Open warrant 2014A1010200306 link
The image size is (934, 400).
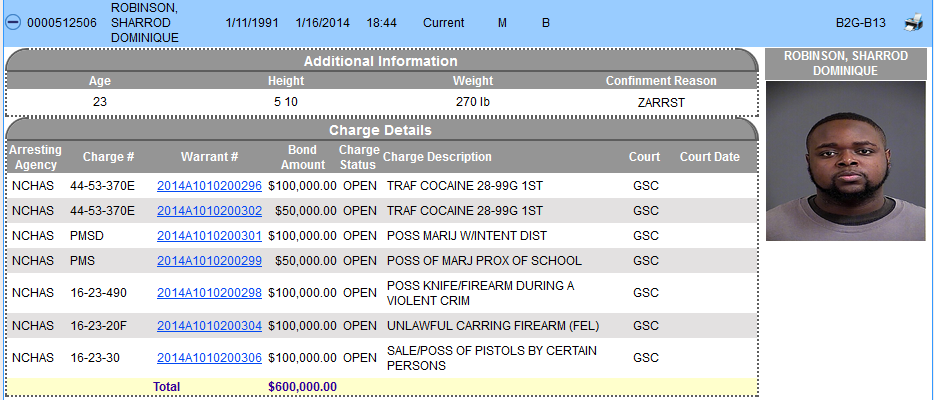[x=209, y=358]
